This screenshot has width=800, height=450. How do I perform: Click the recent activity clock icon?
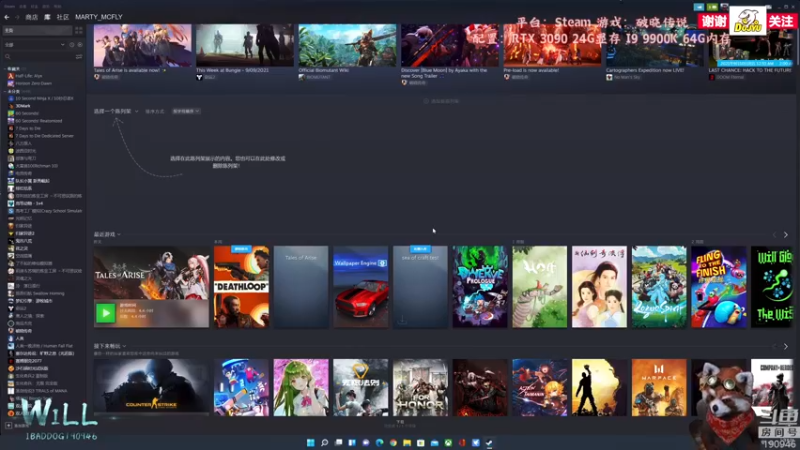tap(72, 44)
